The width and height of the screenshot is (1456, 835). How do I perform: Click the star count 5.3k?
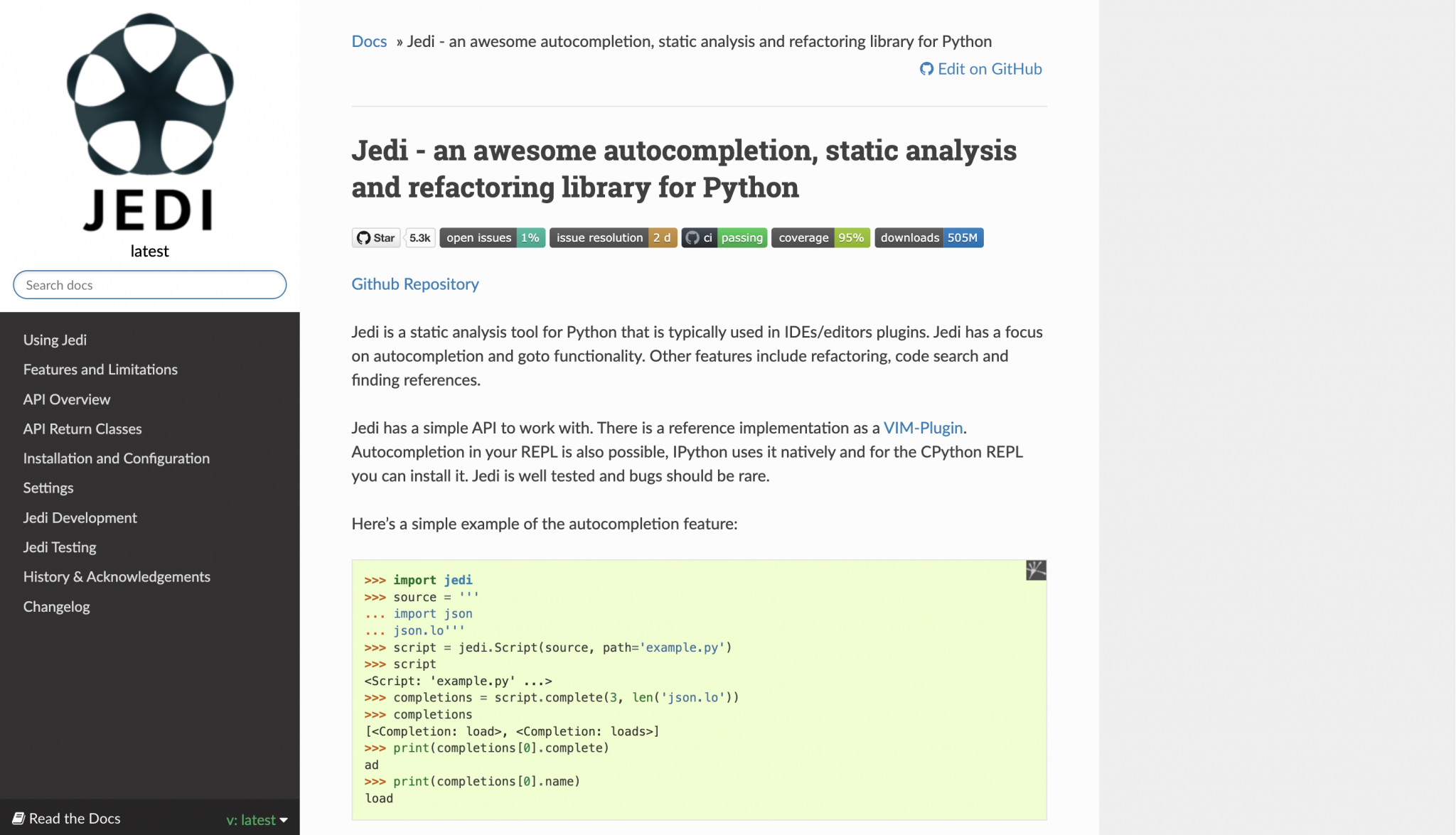(x=420, y=238)
